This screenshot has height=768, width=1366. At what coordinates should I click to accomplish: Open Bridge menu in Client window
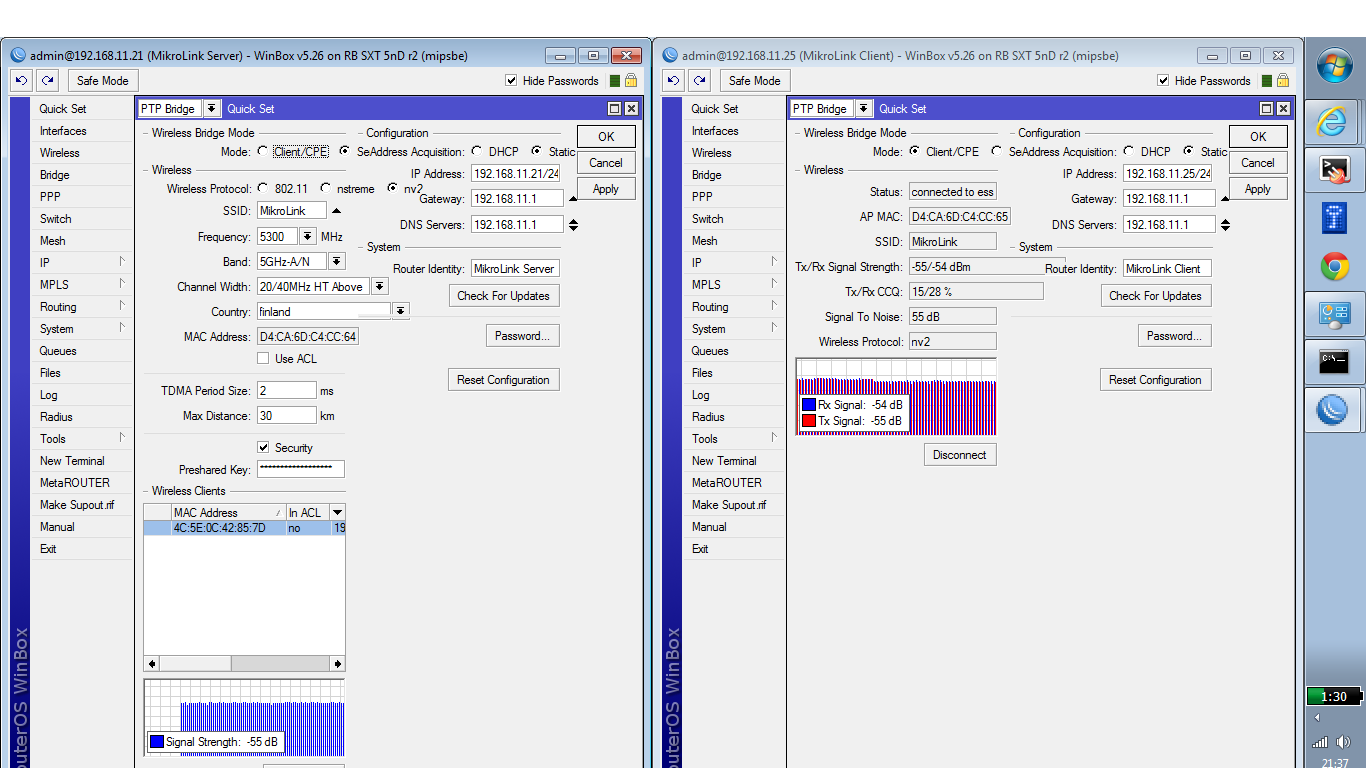734,175
